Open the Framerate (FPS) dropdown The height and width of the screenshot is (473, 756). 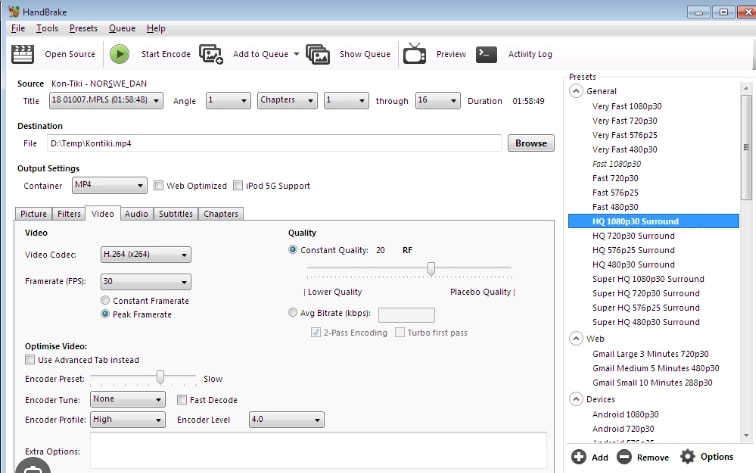146,282
